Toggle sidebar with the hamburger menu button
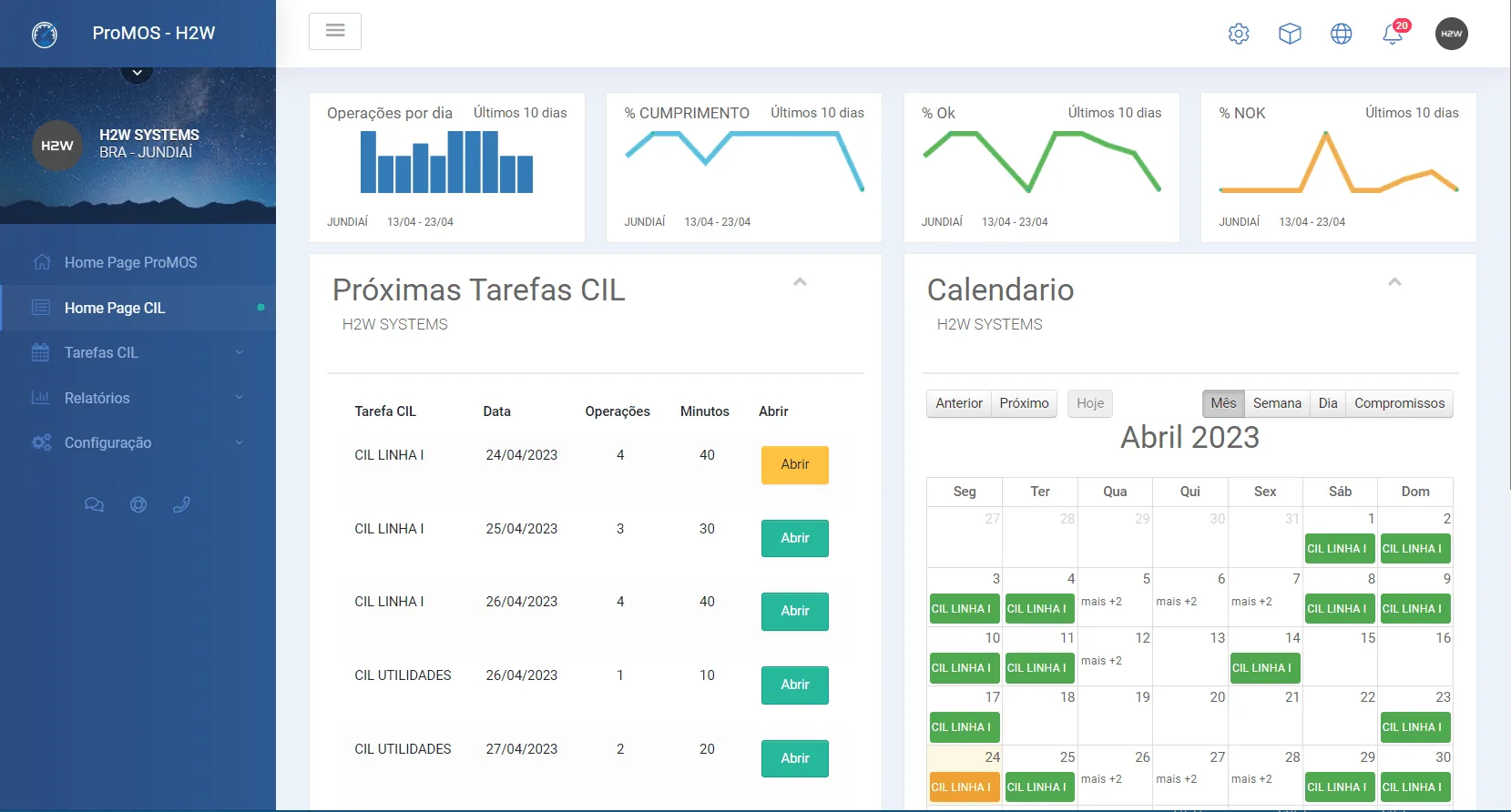 tap(335, 31)
